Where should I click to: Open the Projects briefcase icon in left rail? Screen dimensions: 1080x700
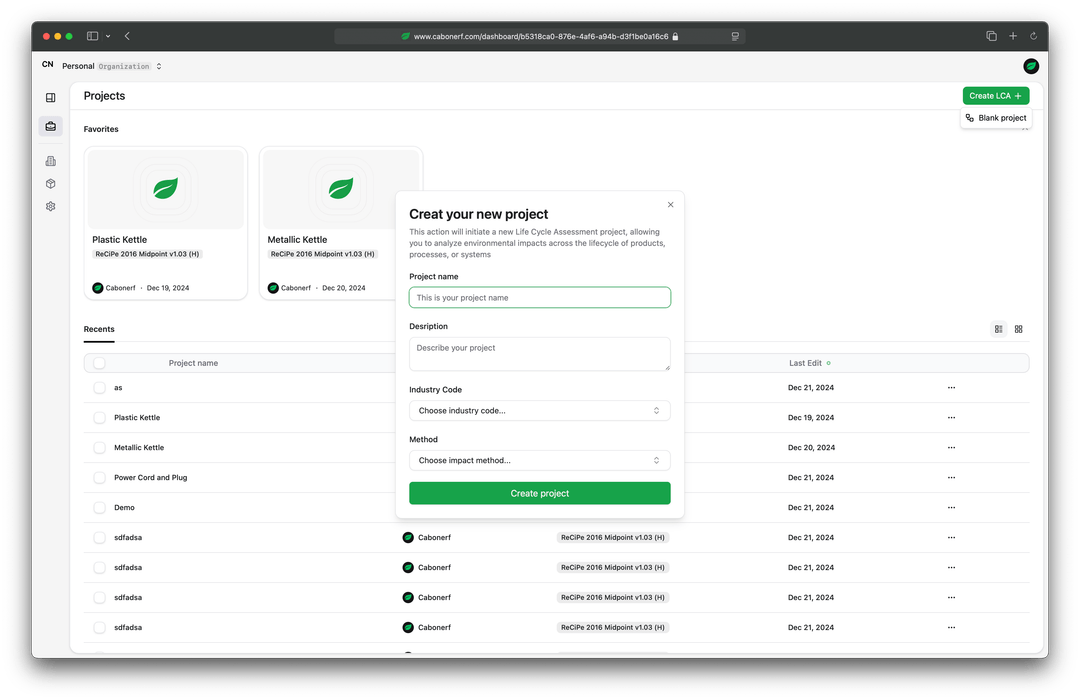tap(50, 126)
